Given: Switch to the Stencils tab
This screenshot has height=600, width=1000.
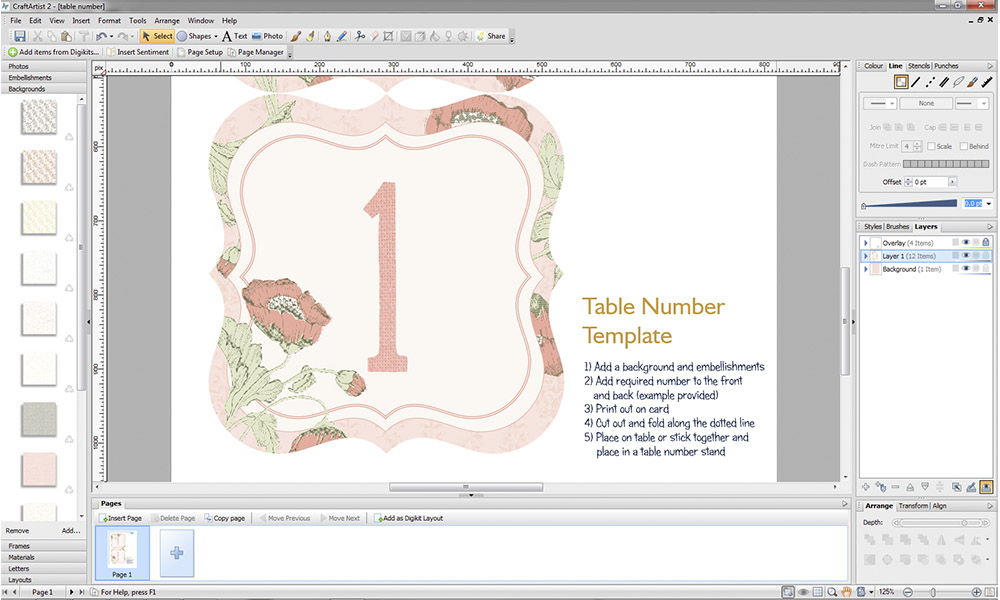Looking at the screenshot, I should coord(919,66).
